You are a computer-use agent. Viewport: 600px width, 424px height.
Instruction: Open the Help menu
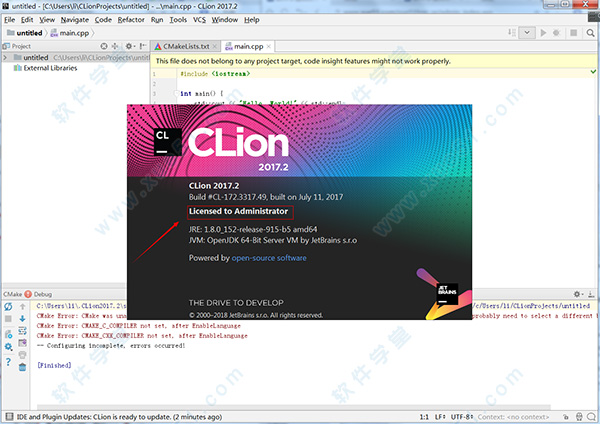[252, 20]
